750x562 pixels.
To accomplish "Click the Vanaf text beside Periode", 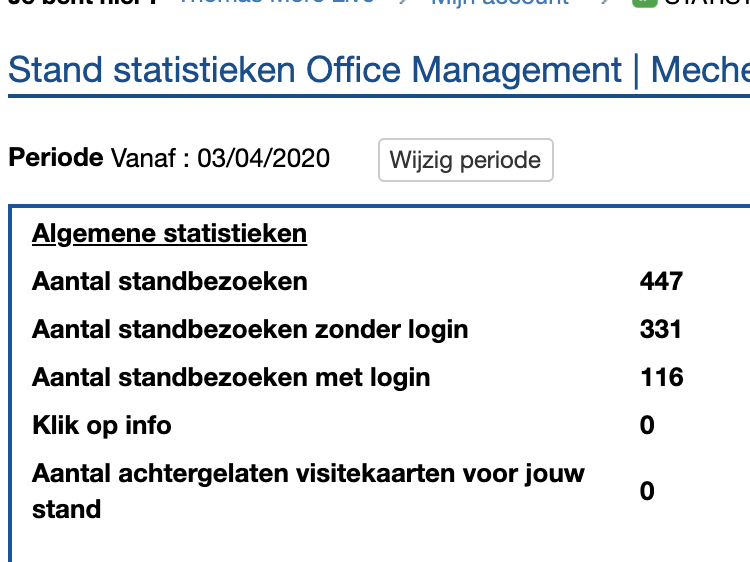I will tap(146, 158).
